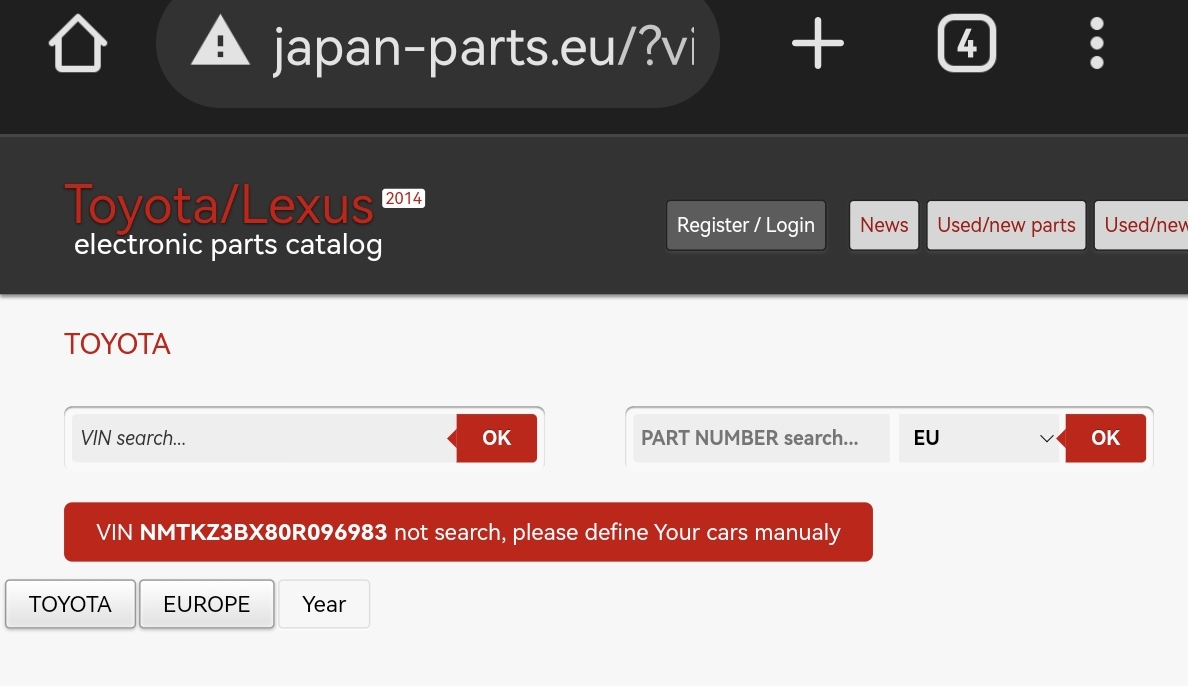
Task: Click the Register / Login button
Action: 746,225
